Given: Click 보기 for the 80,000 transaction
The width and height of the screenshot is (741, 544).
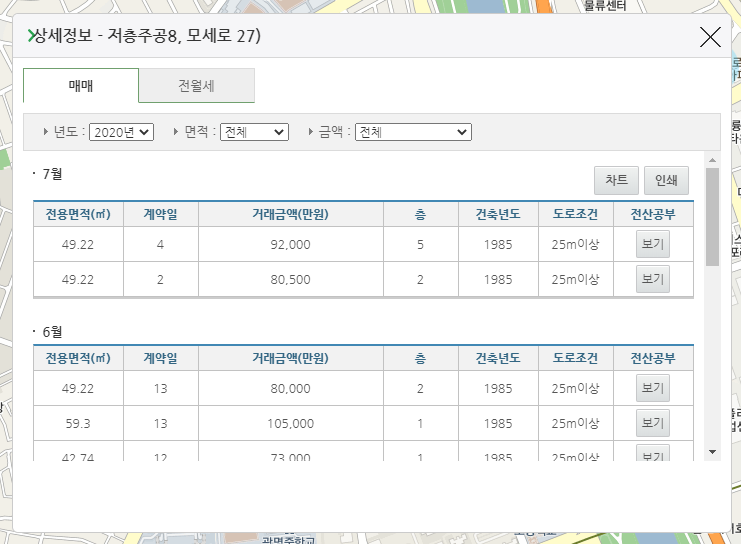Looking at the screenshot, I should [x=653, y=388].
